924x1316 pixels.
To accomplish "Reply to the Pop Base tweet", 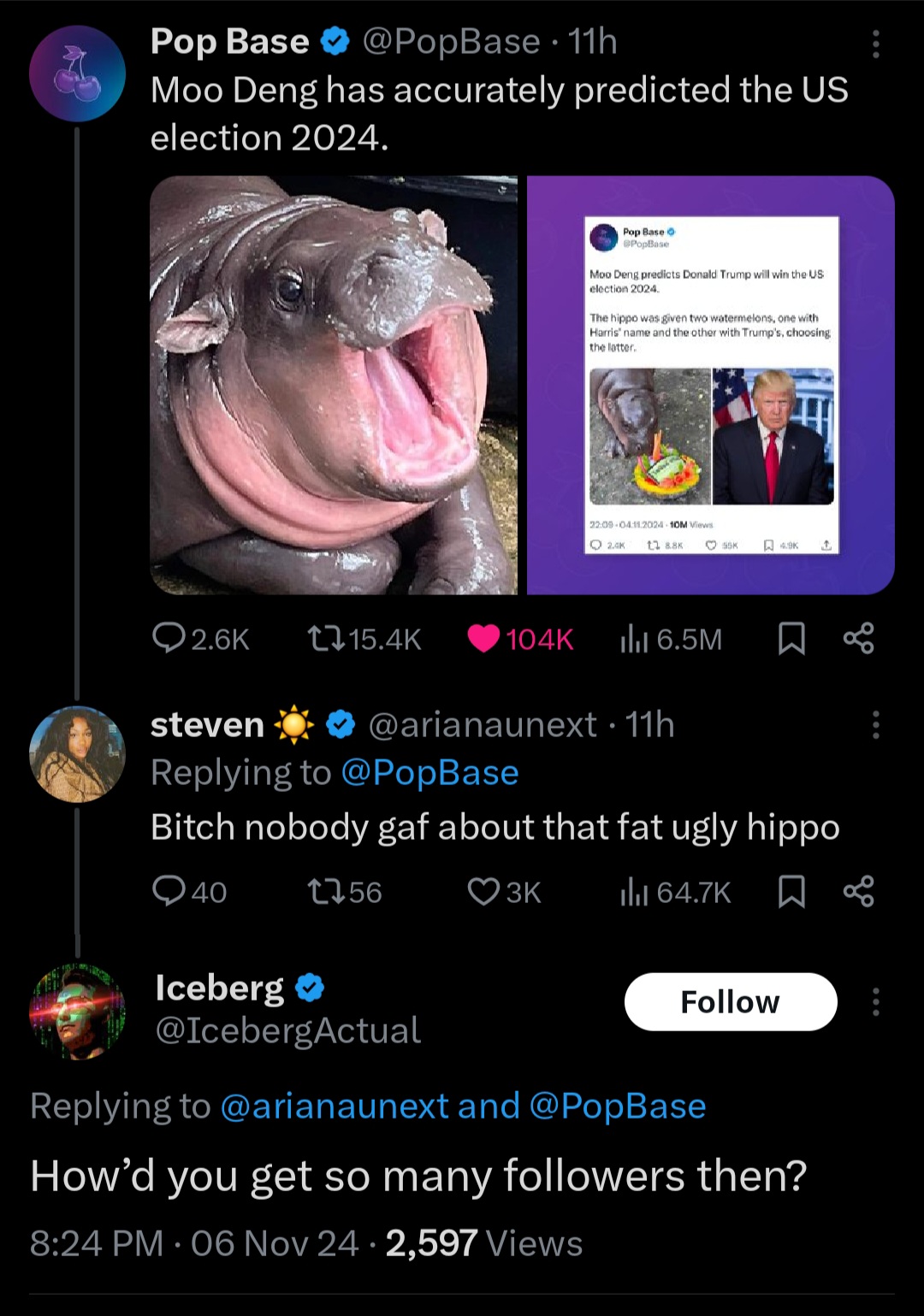I will tap(169, 639).
